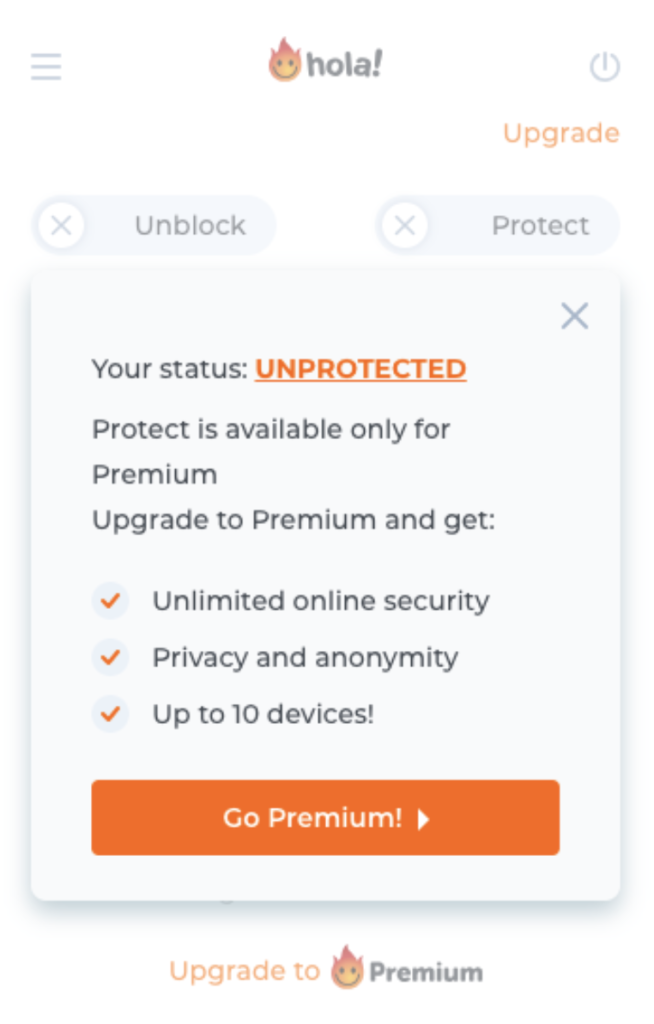Click the Upgrade link below power icon
Viewport: 654px width, 1024px height.
click(x=560, y=133)
